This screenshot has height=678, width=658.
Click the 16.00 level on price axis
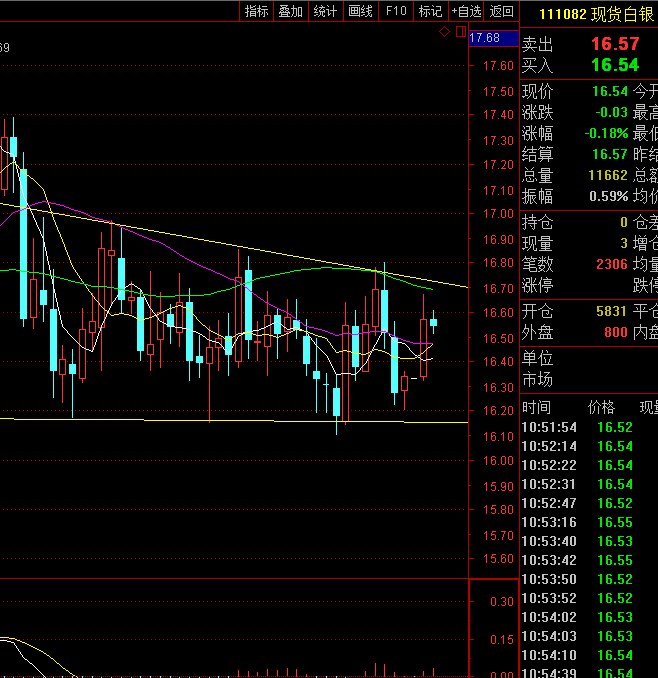point(497,461)
